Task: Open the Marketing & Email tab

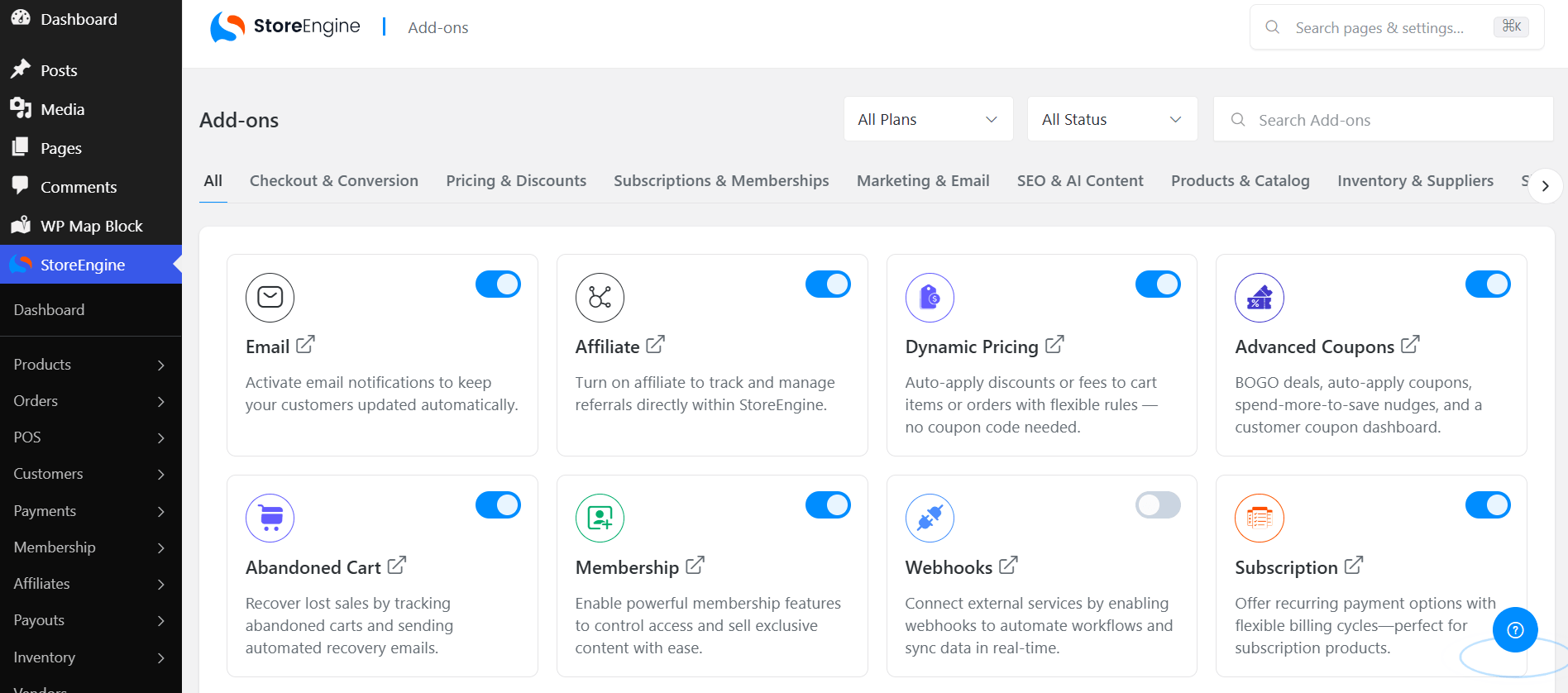Action: (923, 180)
